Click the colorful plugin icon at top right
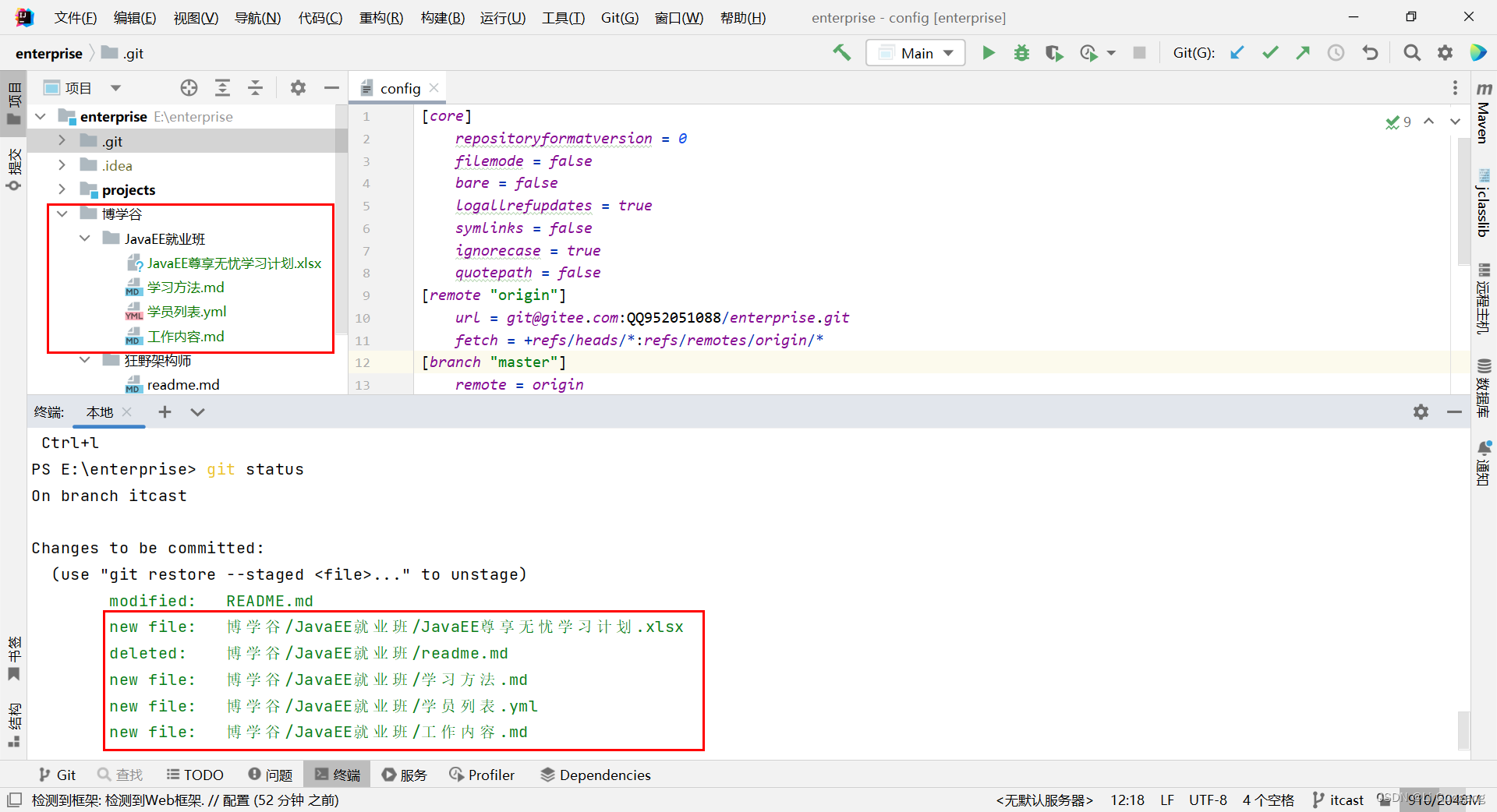Screen dimensions: 1497x812 1478,53
